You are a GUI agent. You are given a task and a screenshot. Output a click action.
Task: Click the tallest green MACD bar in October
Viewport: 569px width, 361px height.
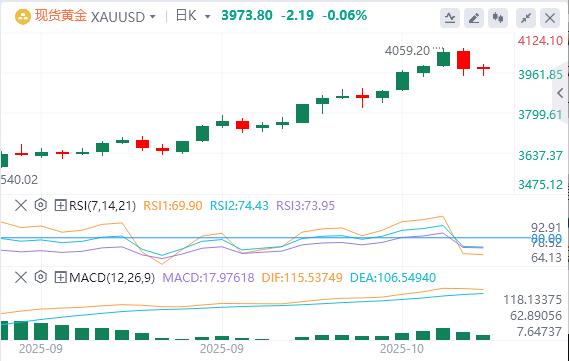click(x=443, y=334)
